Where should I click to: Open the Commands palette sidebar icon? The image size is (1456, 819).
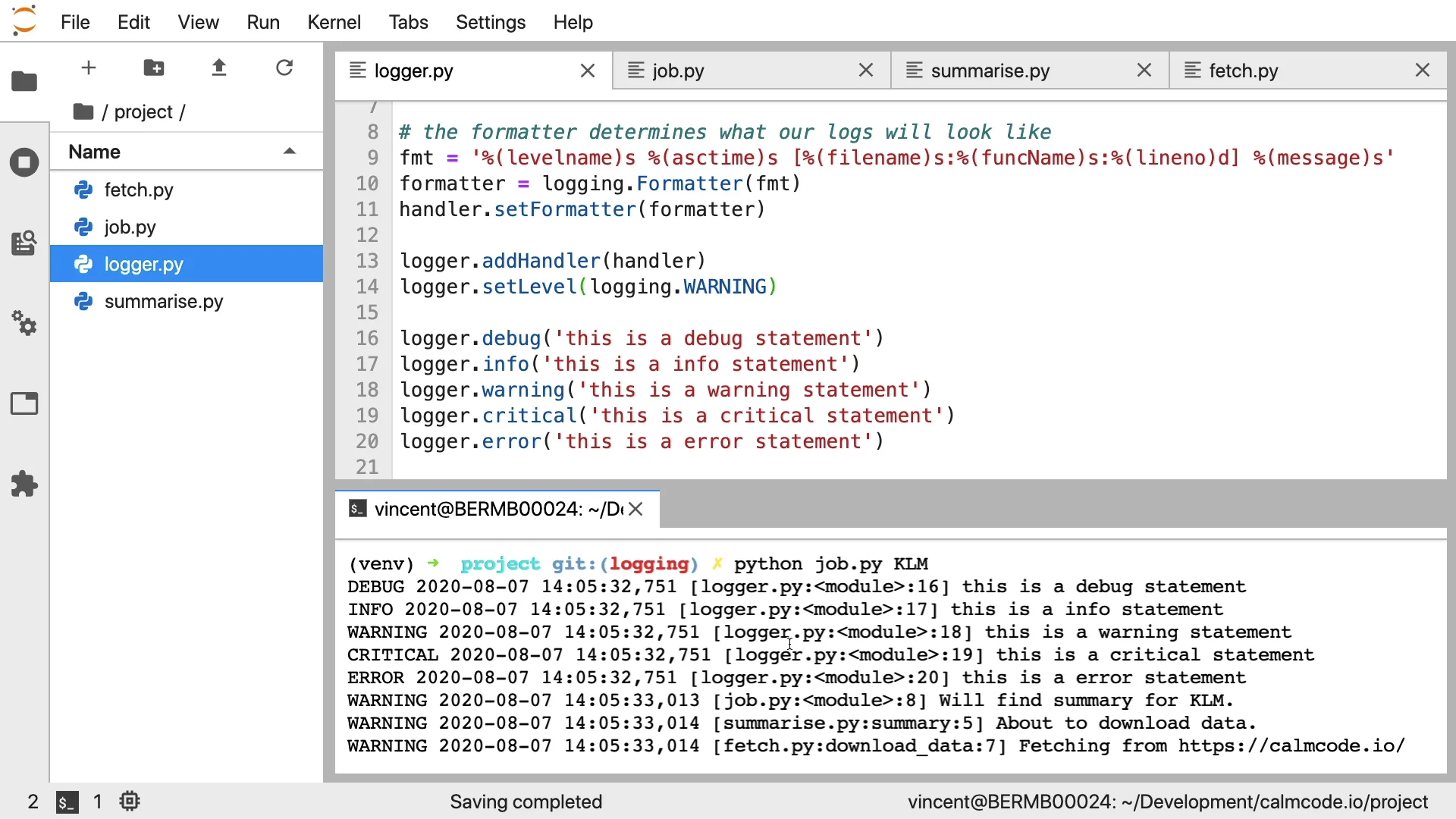[24, 243]
